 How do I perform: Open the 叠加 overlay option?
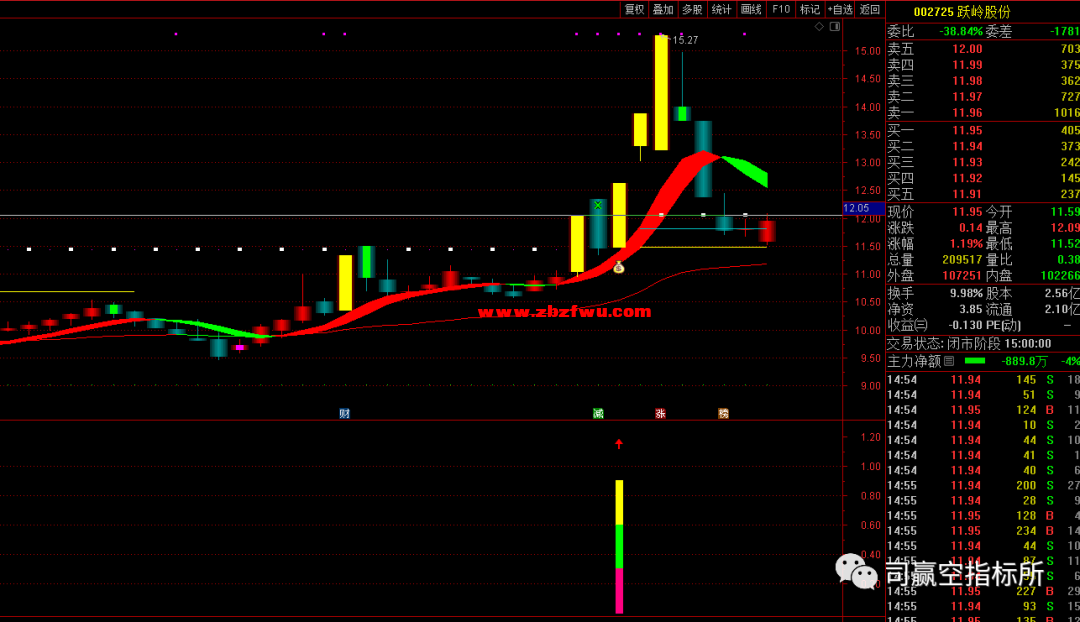[663, 10]
